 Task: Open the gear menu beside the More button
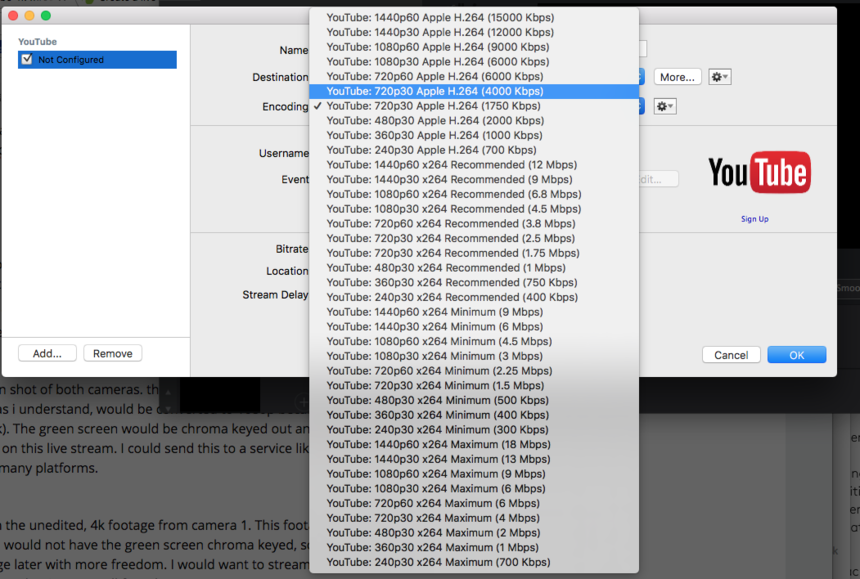[x=720, y=77]
